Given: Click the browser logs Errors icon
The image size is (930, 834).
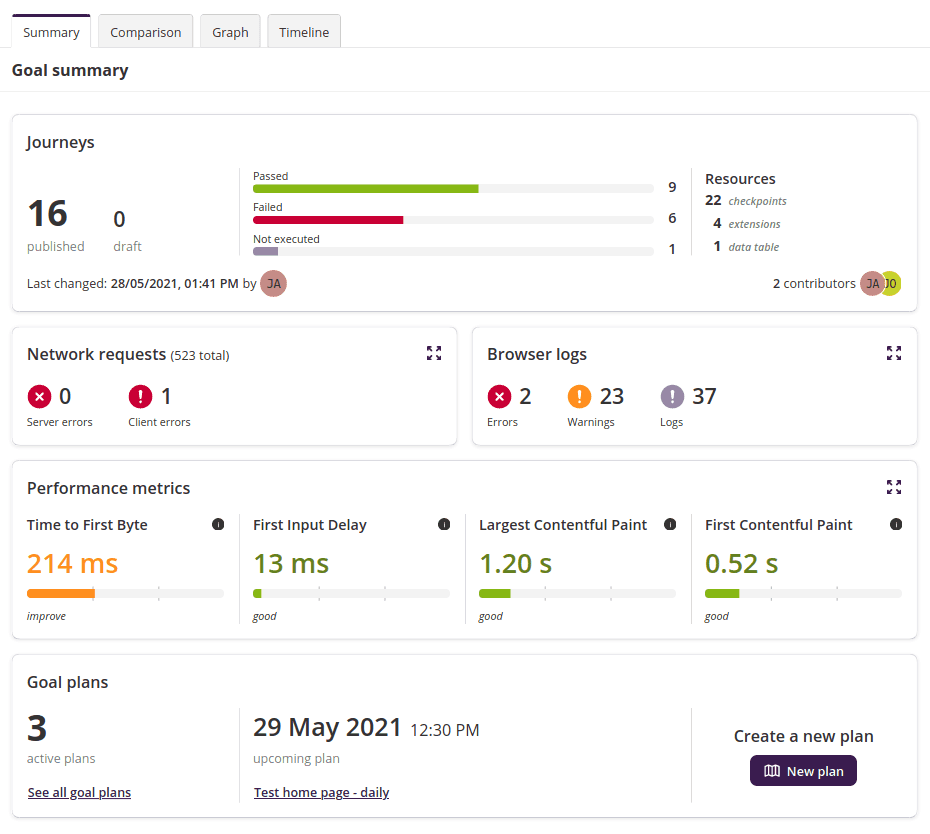Looking at the screenshot, I should 499,397.
